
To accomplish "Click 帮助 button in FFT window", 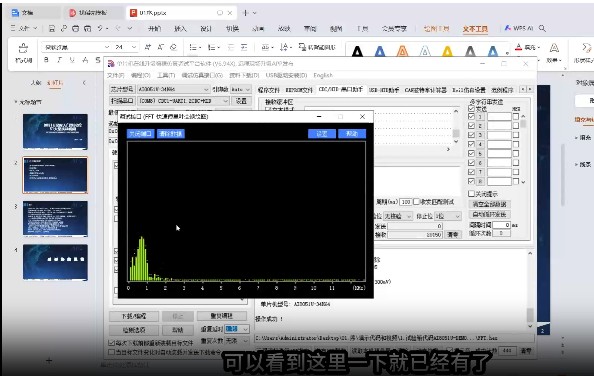I will coord(352,134).
